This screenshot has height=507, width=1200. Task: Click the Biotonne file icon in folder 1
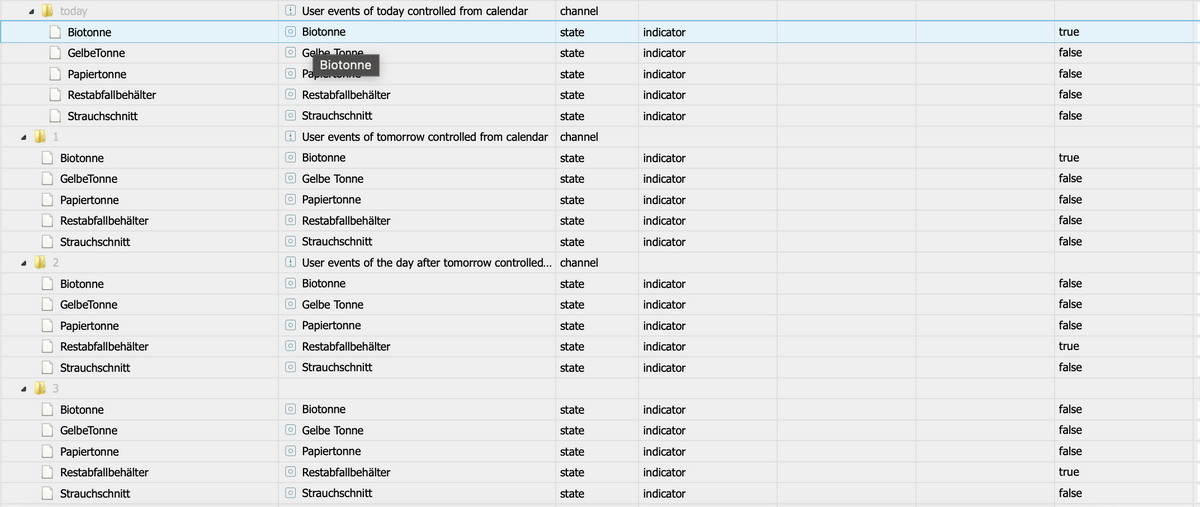(47, 158)
